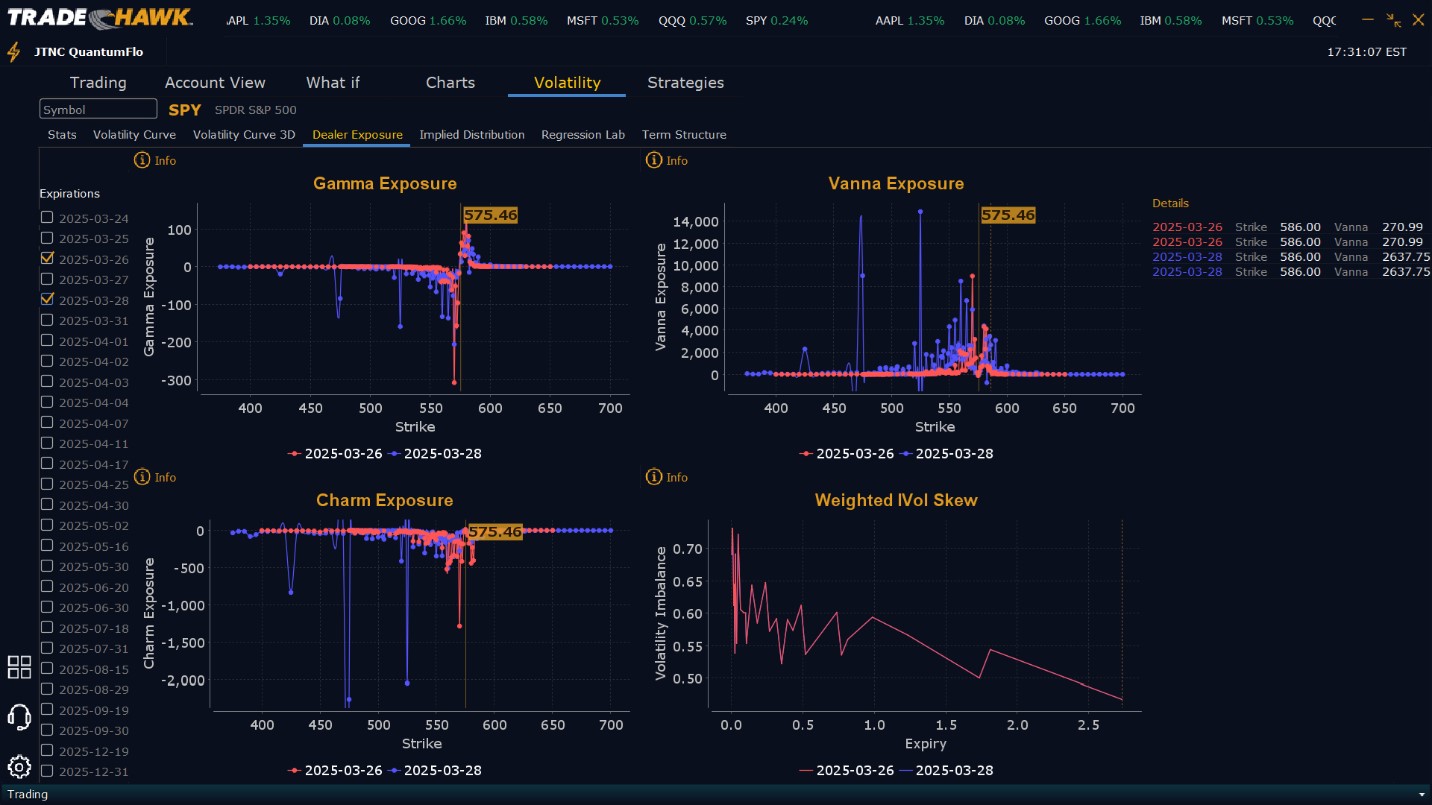Click the 575.46 price marker on Vanna chart
1432x805 pixels.
pos(1008,215)
